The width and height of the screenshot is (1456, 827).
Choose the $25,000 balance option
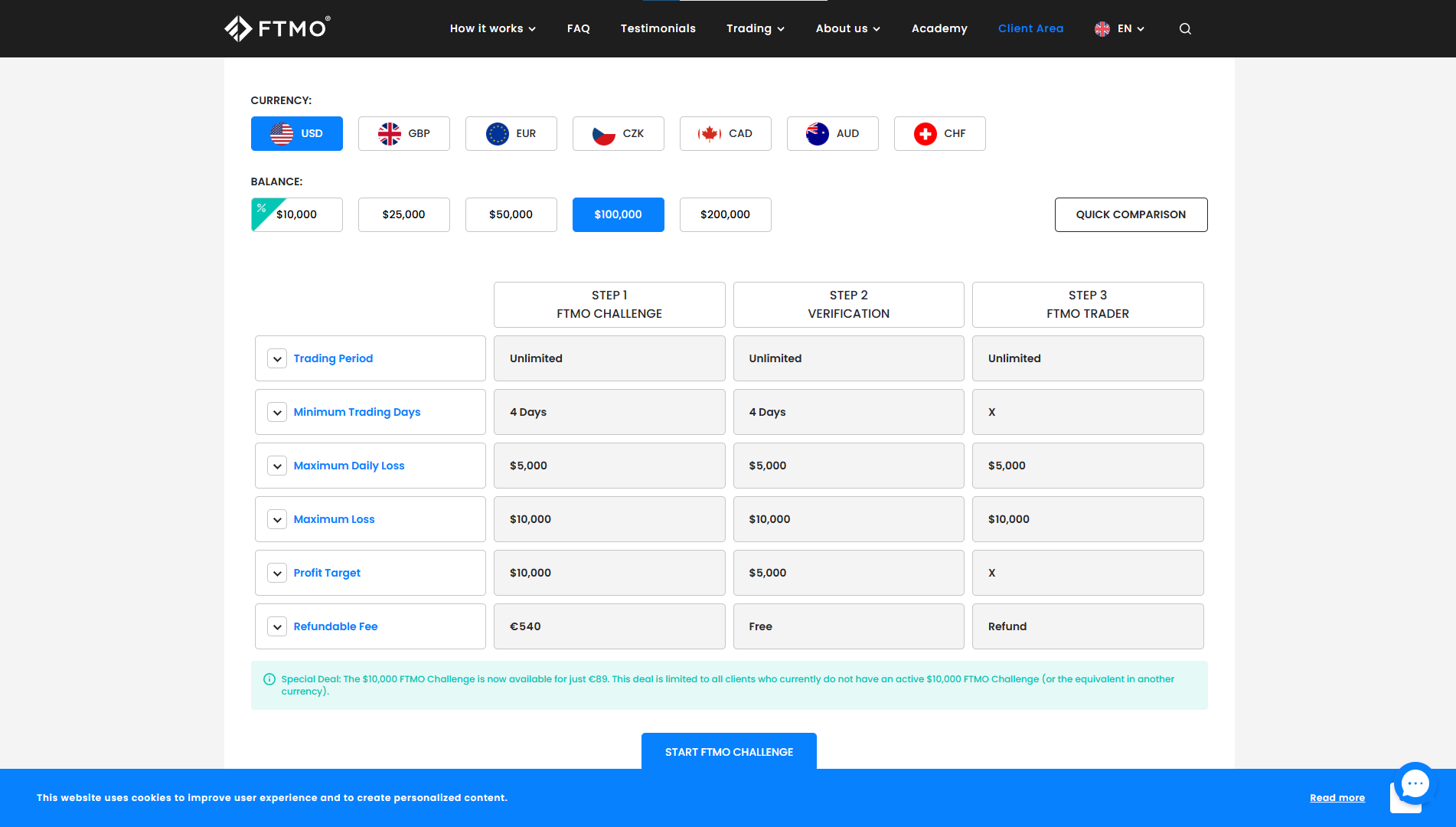(403, 215)
